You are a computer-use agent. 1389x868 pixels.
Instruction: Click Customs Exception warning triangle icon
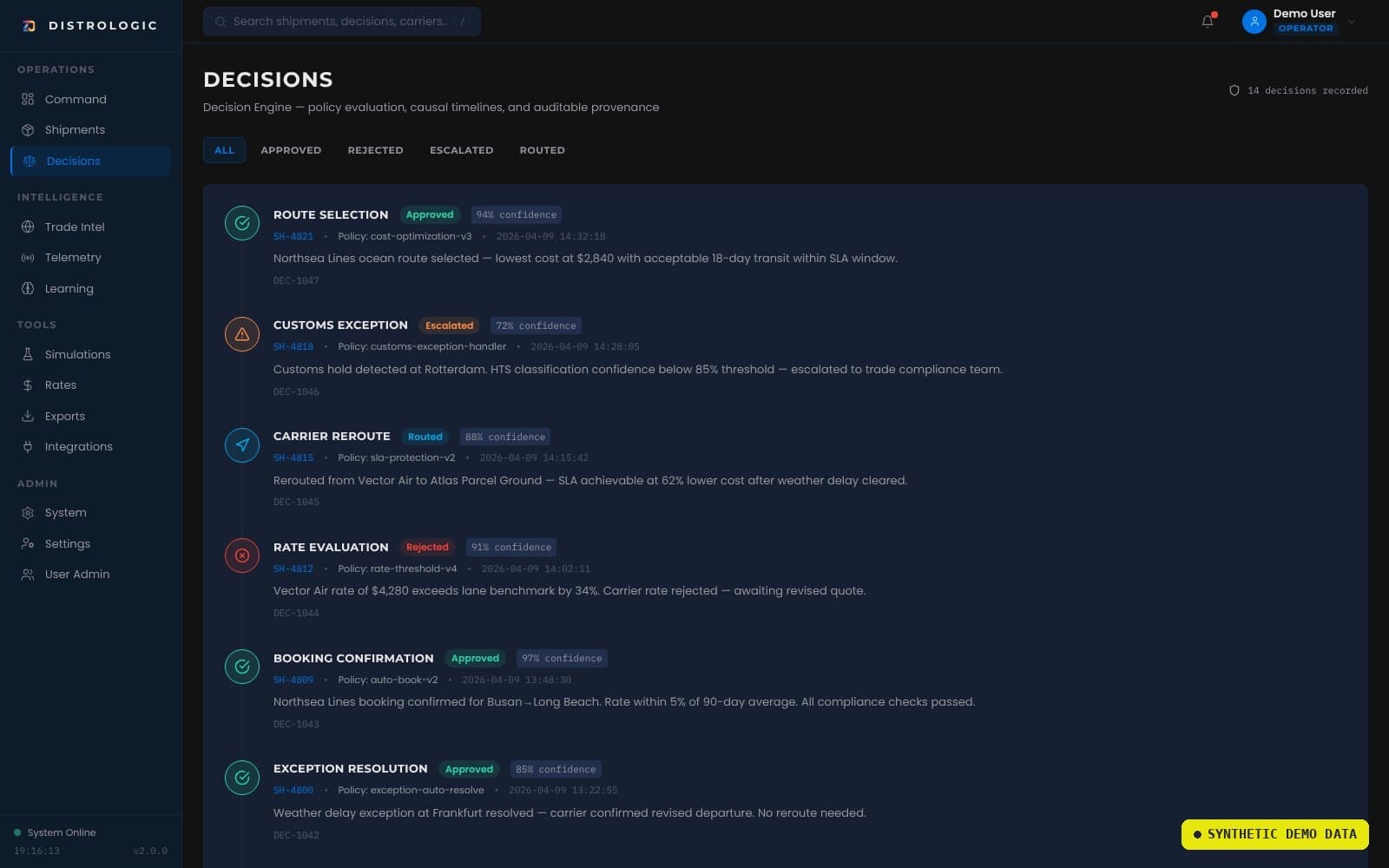click(x=242, y=334)
